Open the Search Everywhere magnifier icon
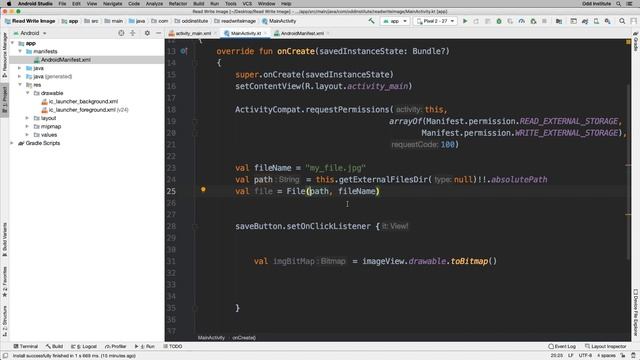The width and height of the screenshot is (640, 360). click(622, 21)
